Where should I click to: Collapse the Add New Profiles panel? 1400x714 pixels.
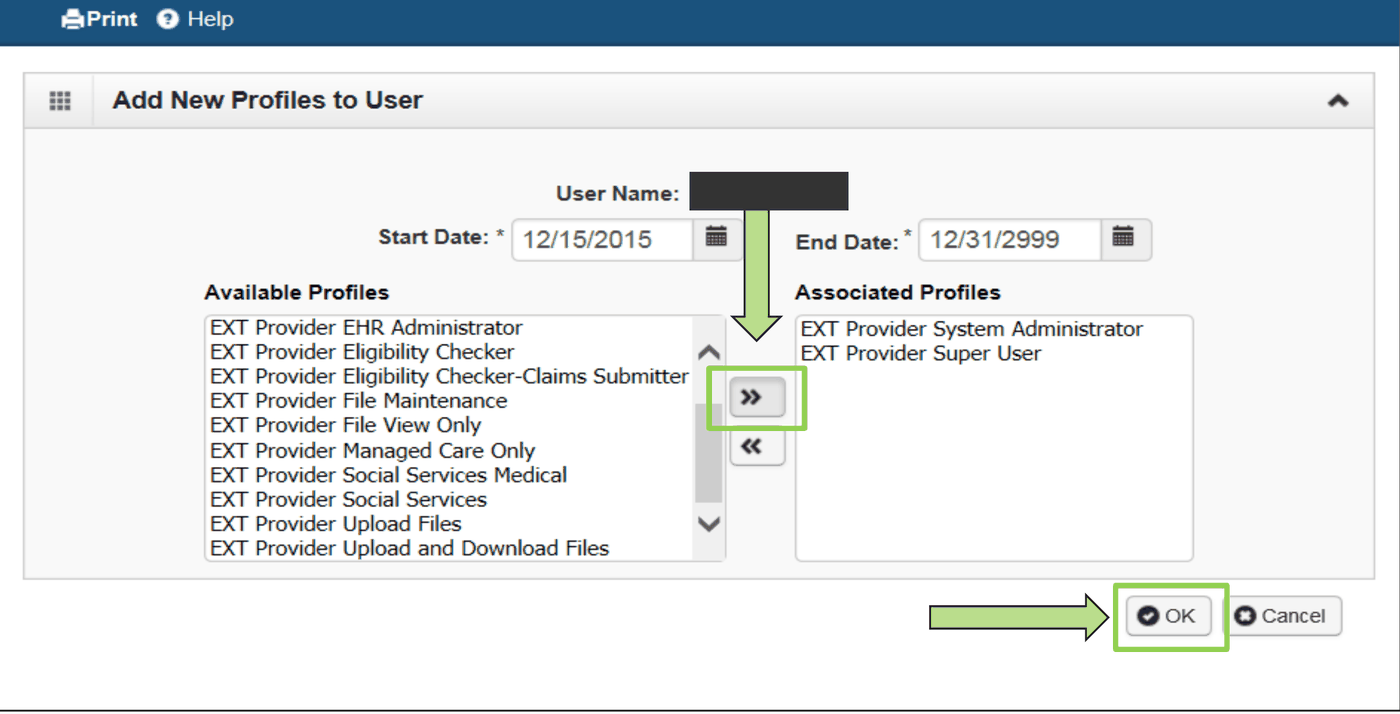(x=1337, y=101)
